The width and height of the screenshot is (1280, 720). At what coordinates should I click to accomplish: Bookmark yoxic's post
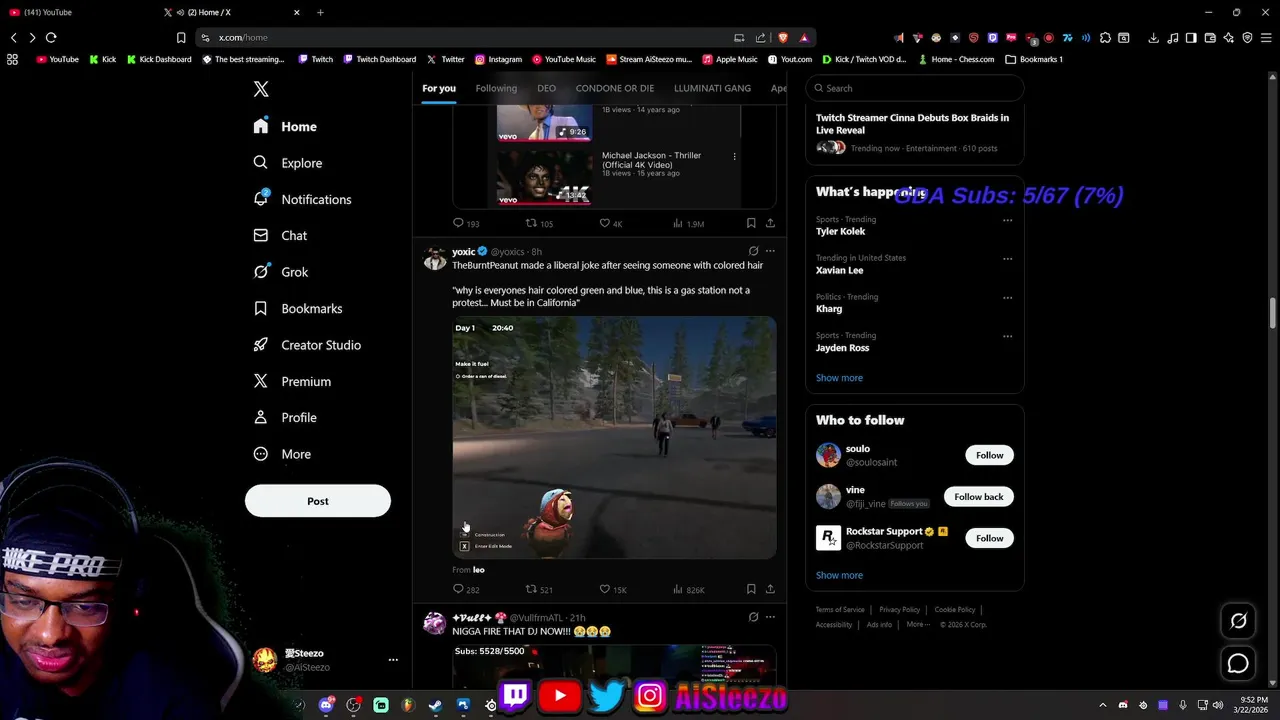pos(751,589)
